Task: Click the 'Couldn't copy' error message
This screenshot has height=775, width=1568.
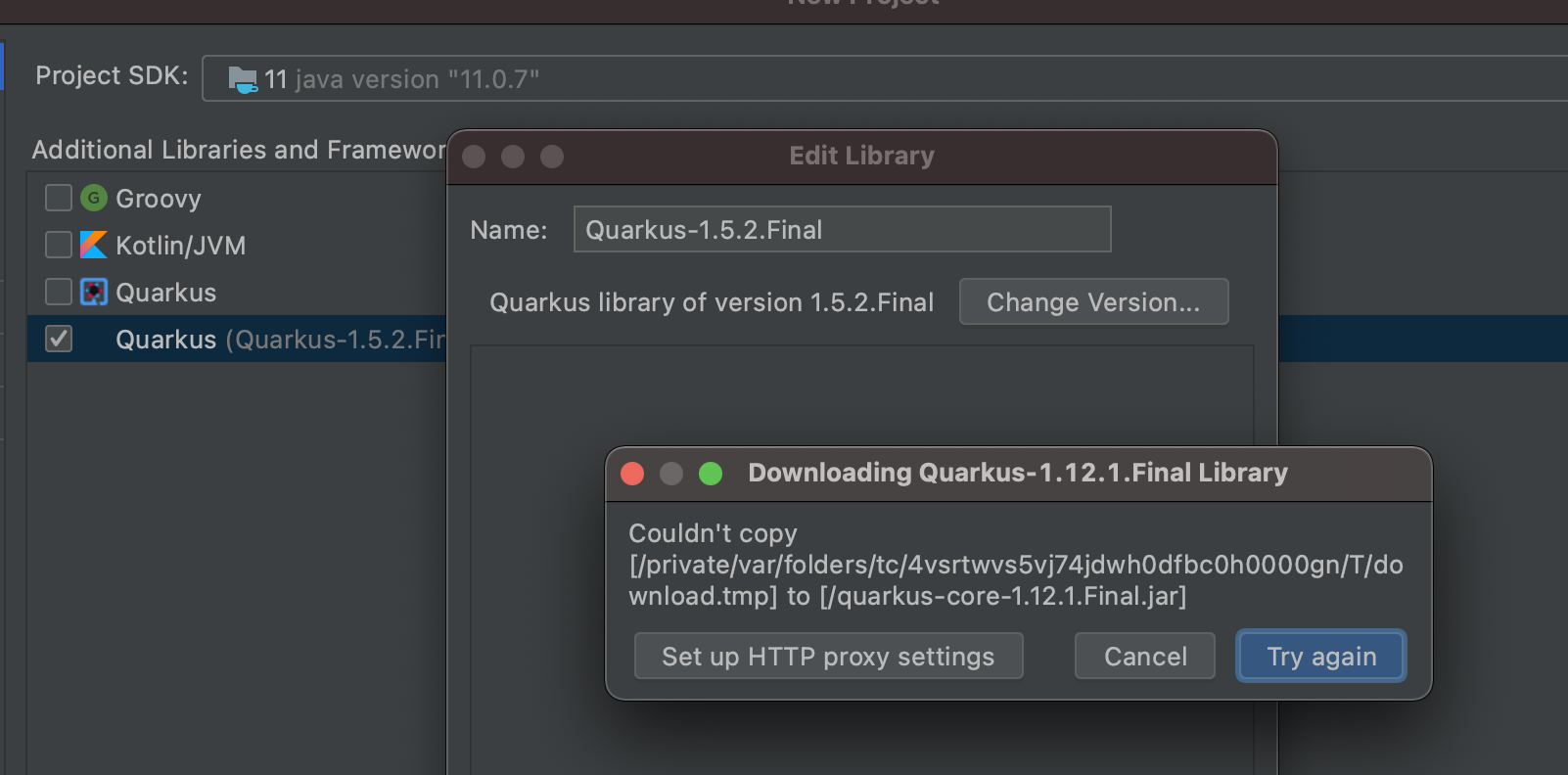Action: click(1016, 565)
